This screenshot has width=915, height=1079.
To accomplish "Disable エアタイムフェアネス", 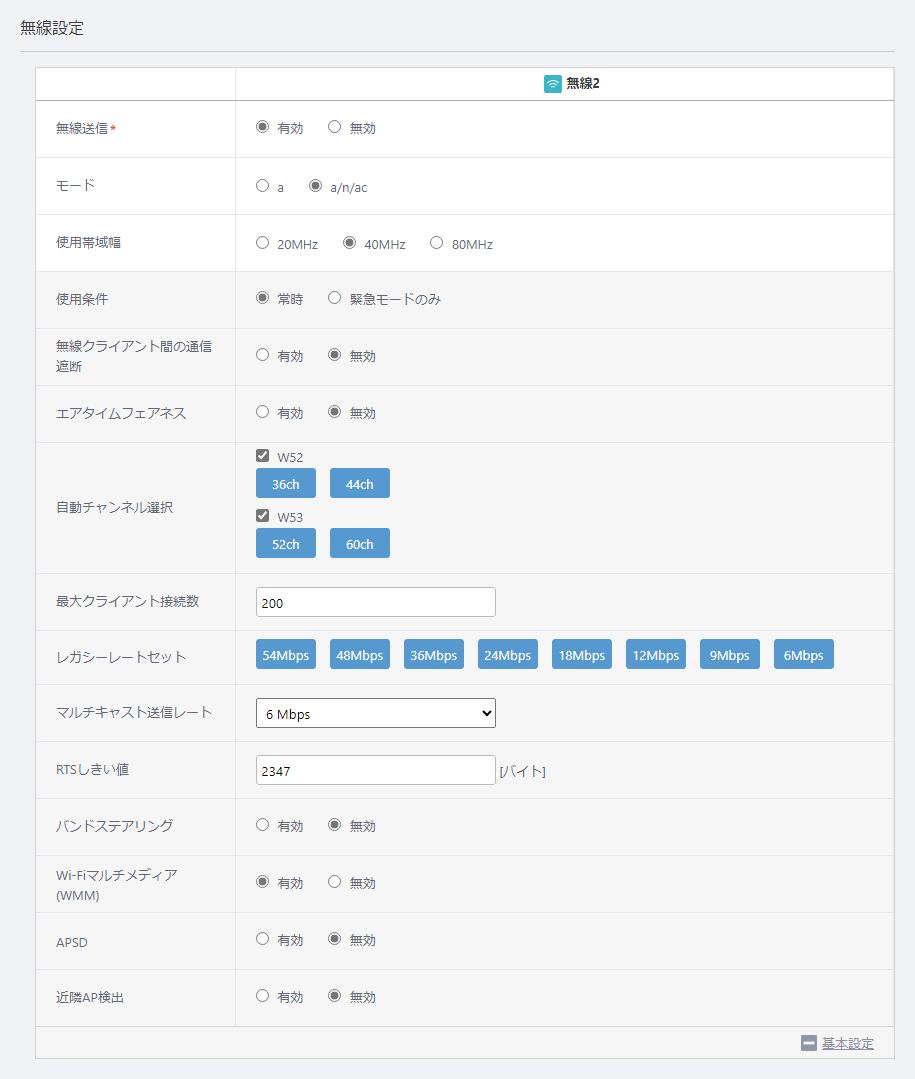I will (x=334, y=412).
